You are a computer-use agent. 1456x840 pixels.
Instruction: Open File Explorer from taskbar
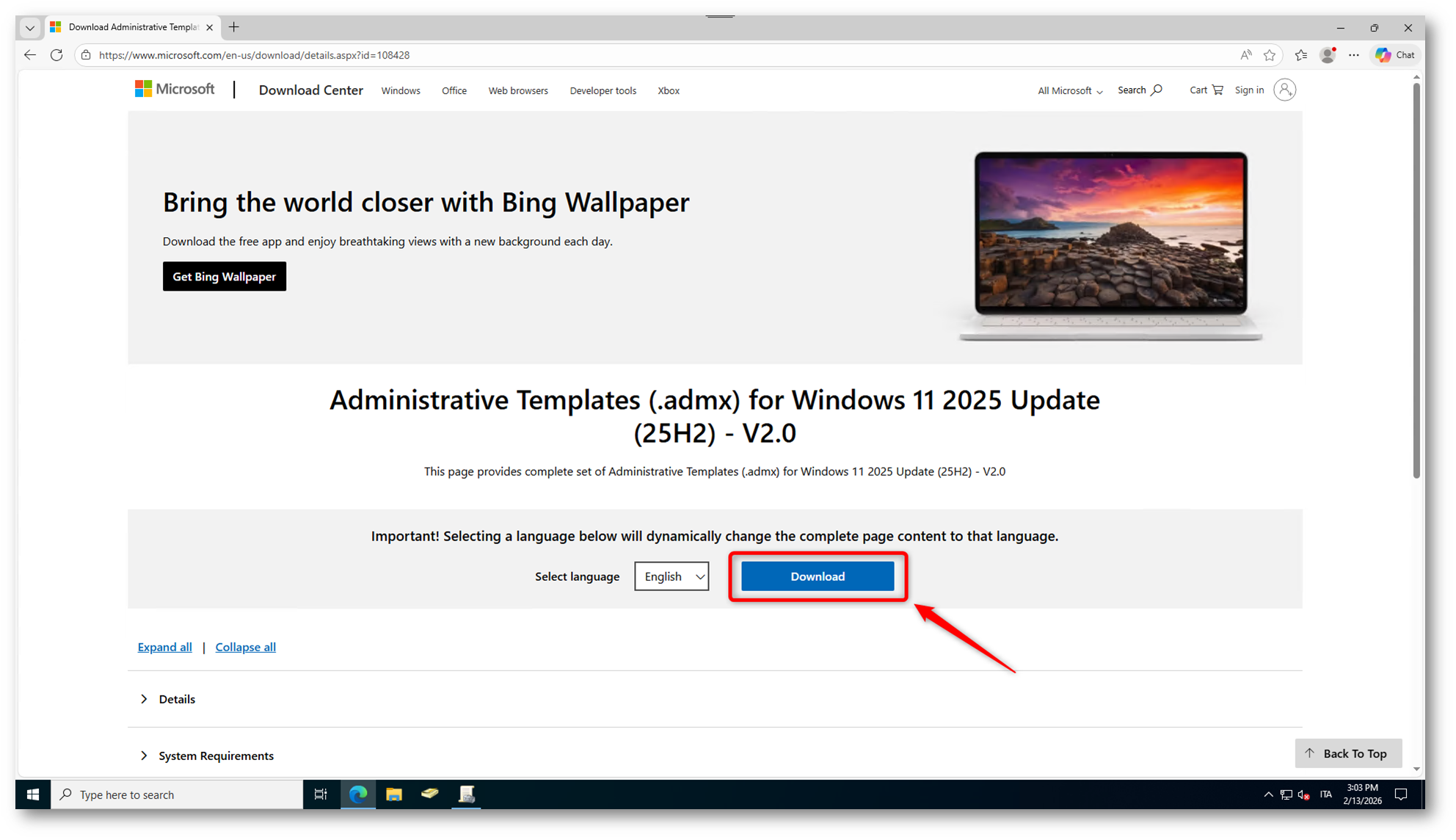tap(394, 794)
